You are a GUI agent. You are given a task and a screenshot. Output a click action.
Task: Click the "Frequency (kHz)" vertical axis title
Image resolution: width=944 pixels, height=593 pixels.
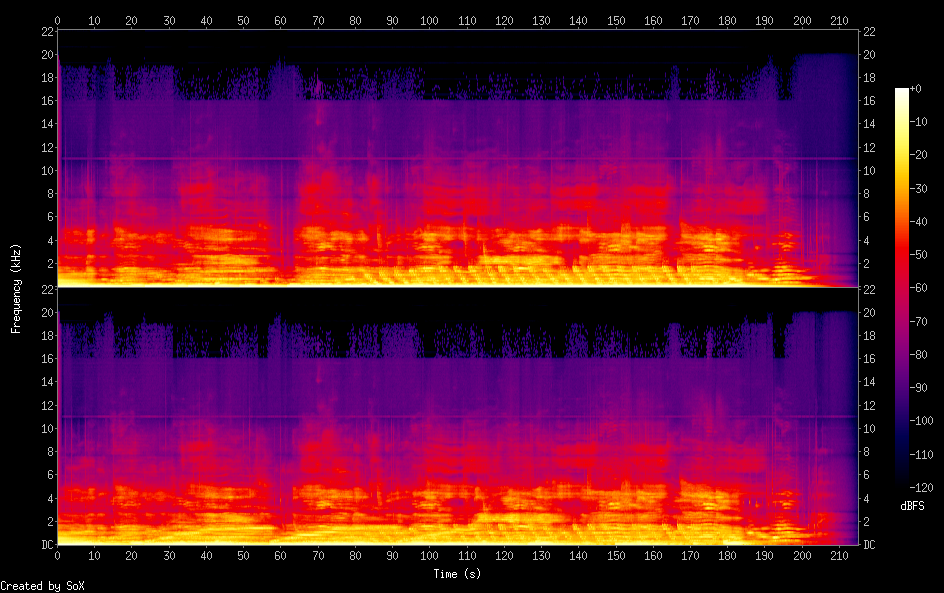coord(16,288)
